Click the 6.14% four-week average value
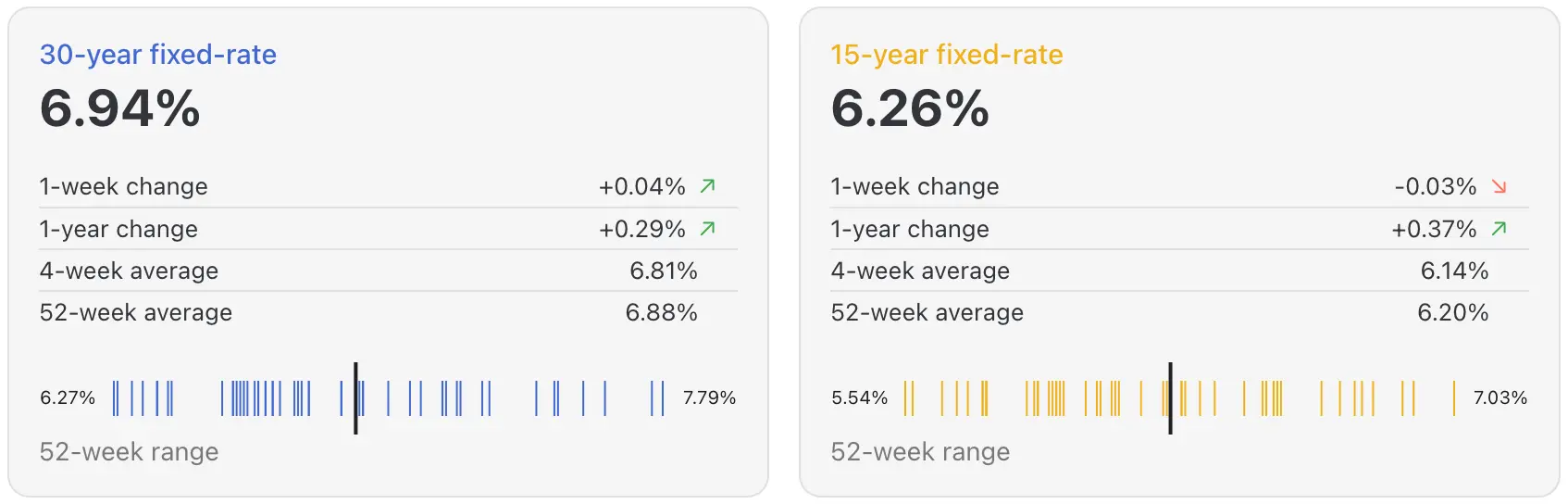 pyautogui.click(x=1454, y=271)
